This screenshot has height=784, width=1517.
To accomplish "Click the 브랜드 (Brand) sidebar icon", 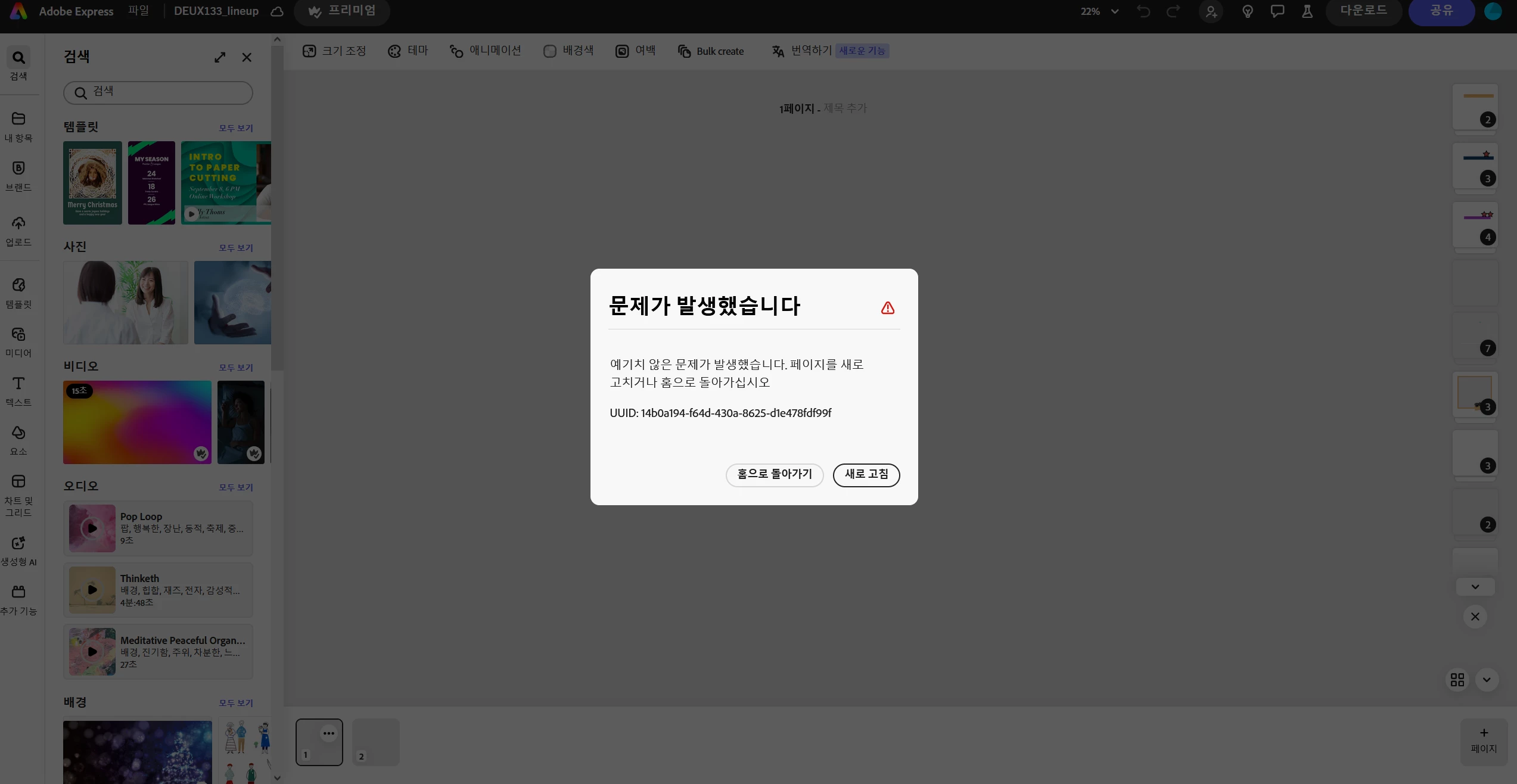I will 18,175.
